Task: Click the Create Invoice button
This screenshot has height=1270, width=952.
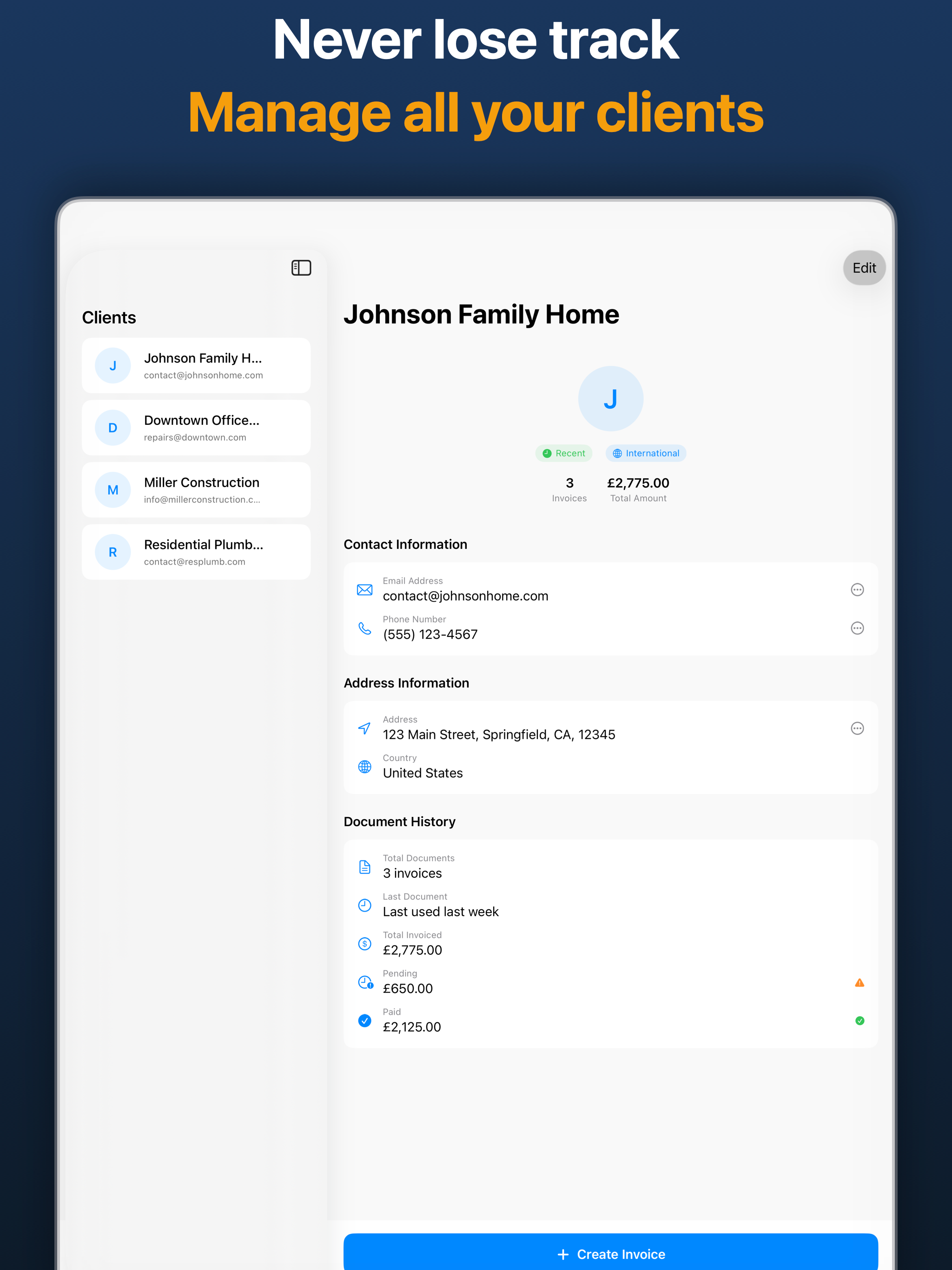Action: (x=610, y=1253)
